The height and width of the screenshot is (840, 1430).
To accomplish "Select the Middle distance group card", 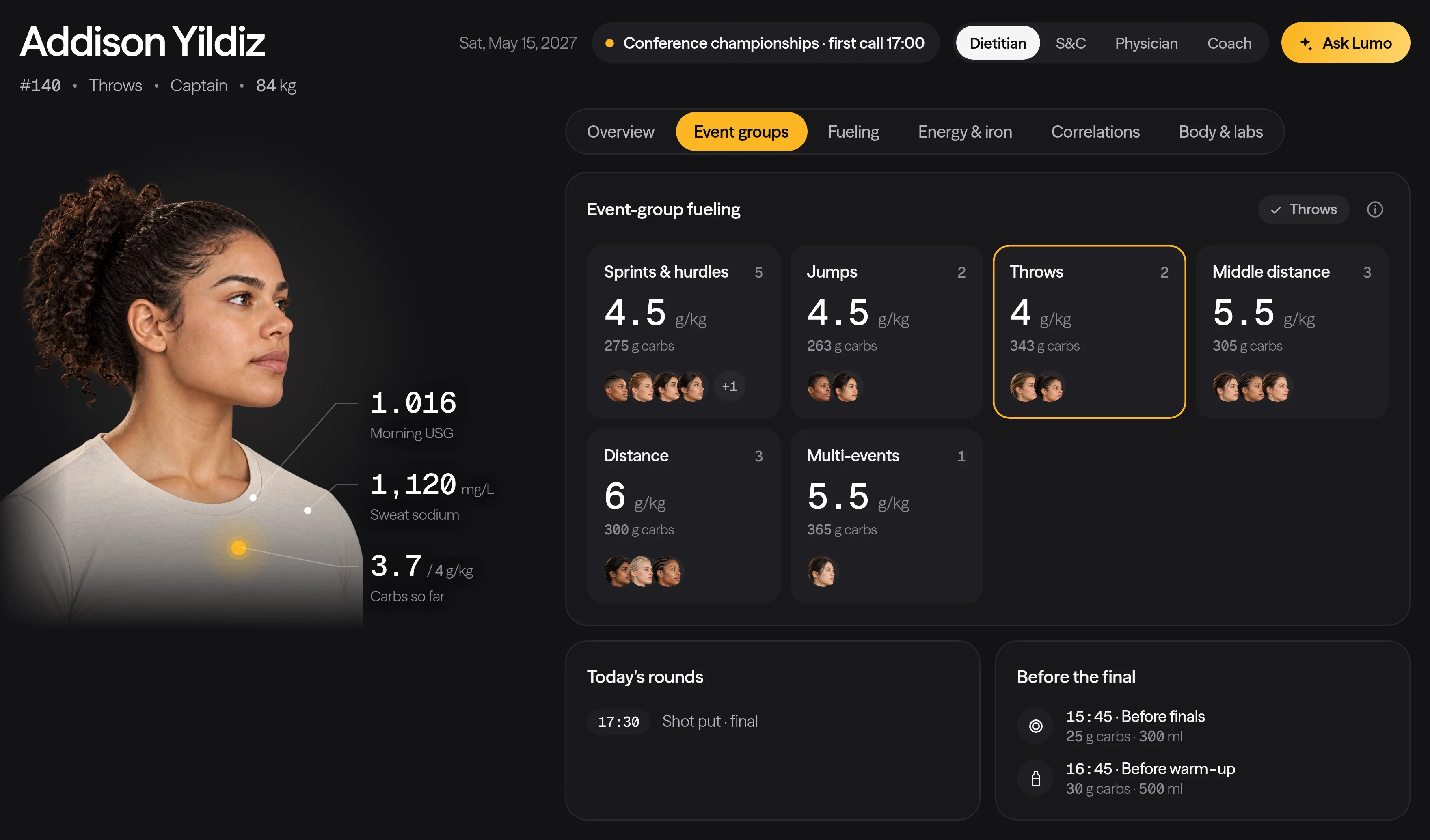I will coord(1292,332).
